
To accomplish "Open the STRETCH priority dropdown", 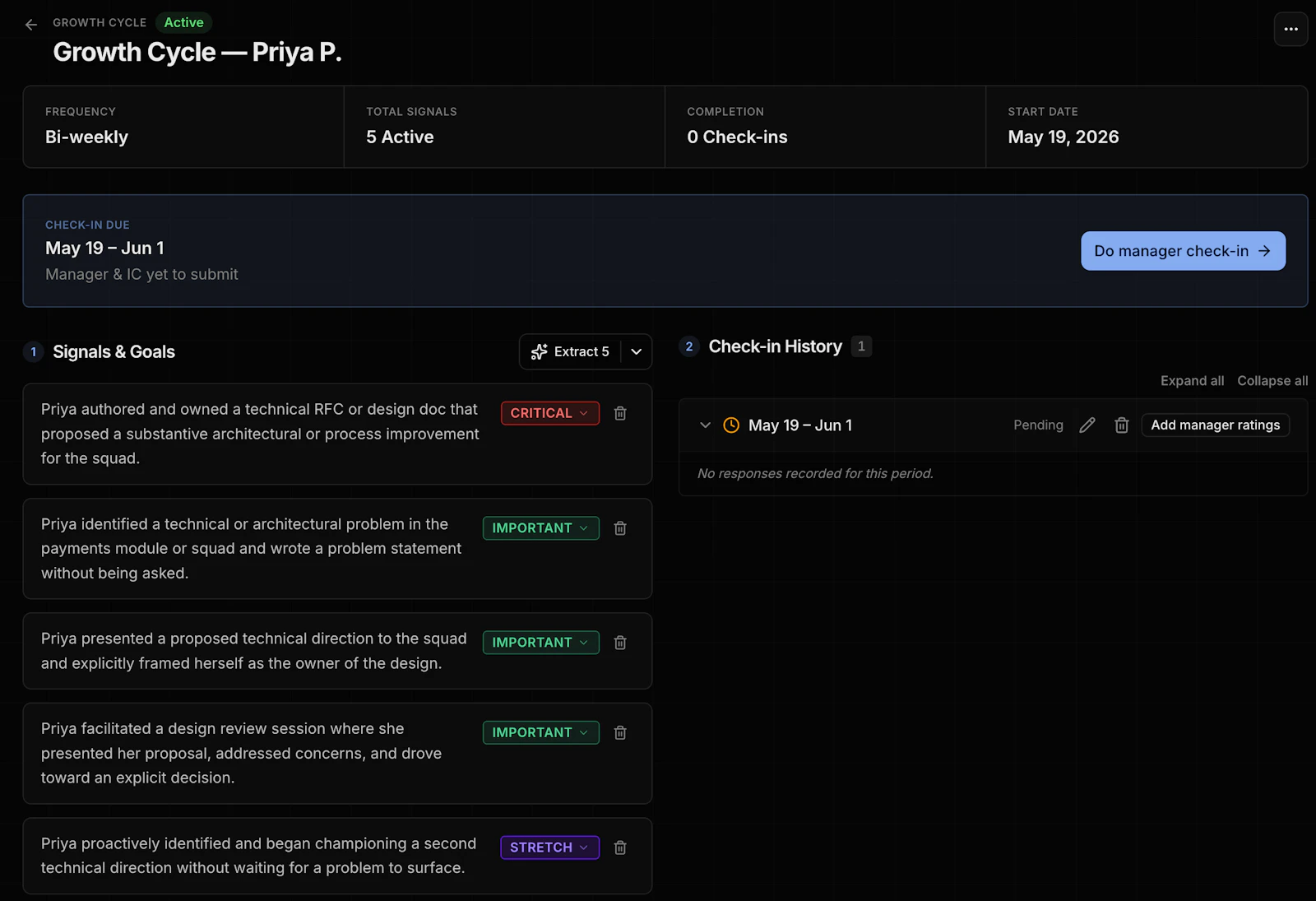I will [x=550, y=848].
